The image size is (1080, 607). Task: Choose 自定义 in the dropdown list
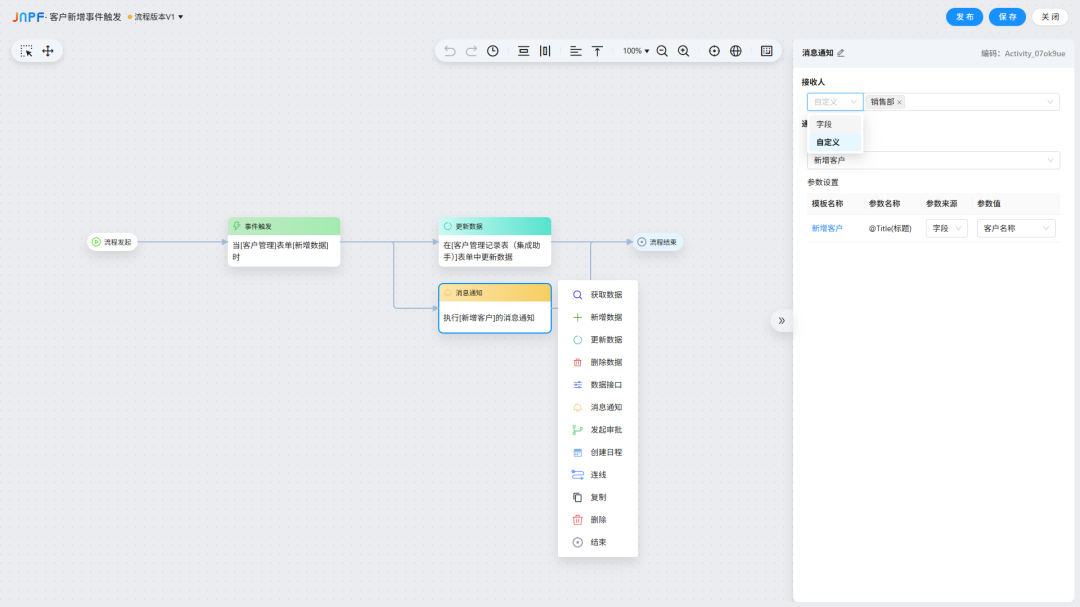(x=834, y=143)
